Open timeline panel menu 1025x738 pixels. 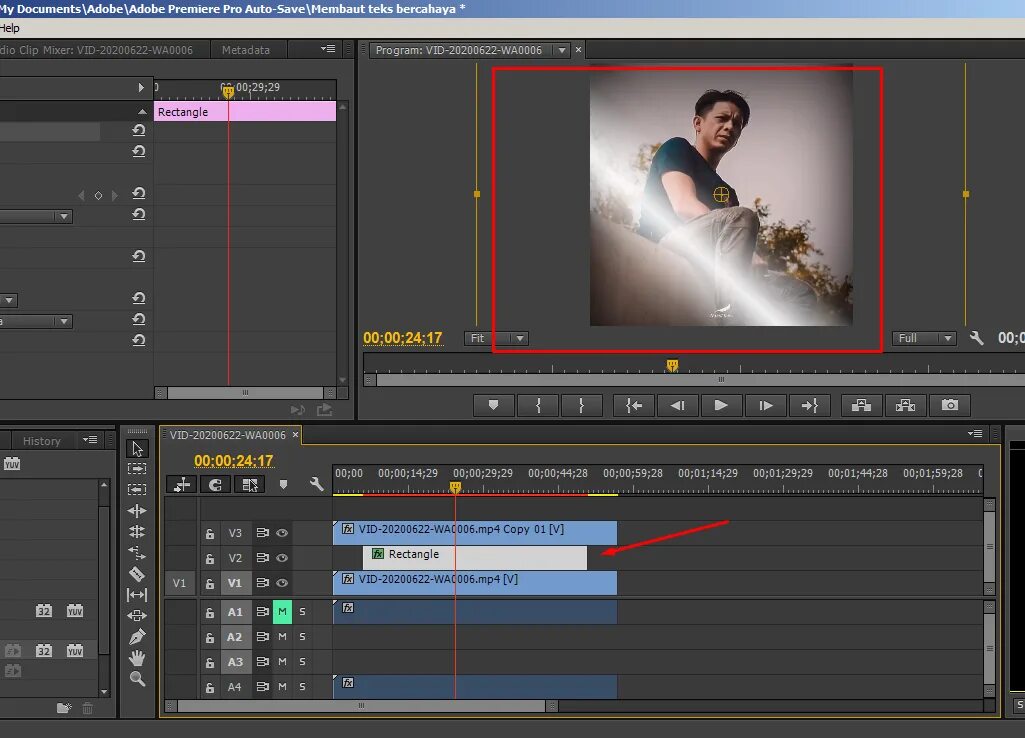[975, 433]
